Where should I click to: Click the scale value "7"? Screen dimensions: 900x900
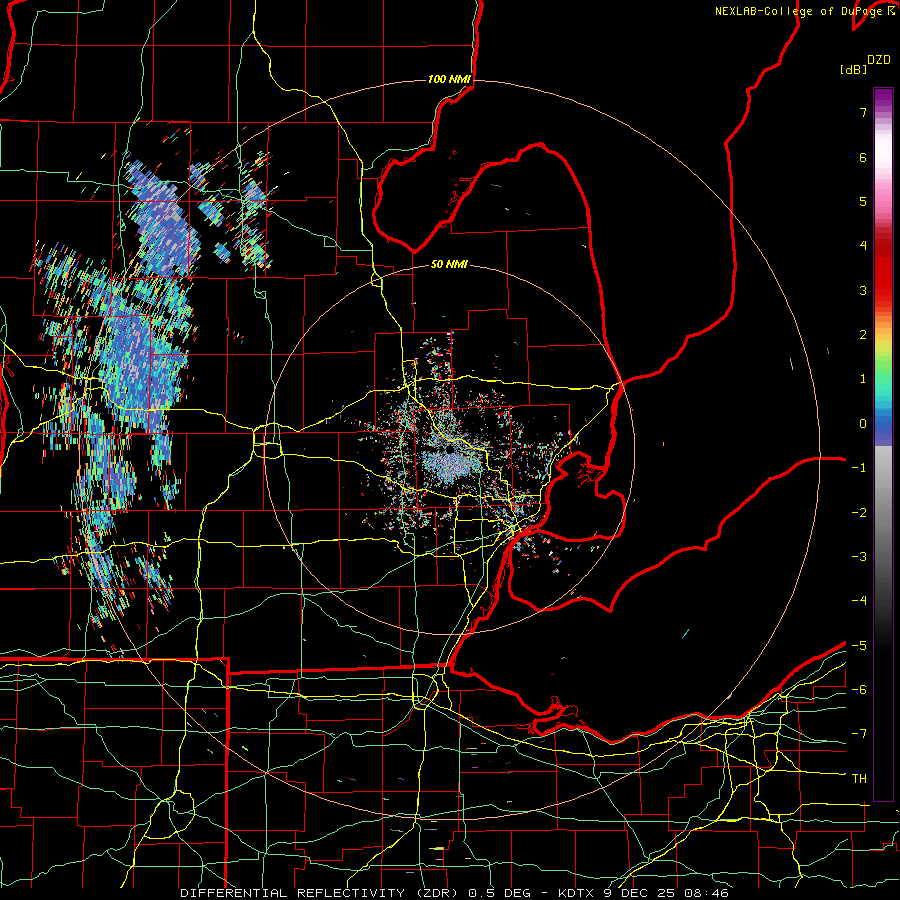tap(863, 112)
